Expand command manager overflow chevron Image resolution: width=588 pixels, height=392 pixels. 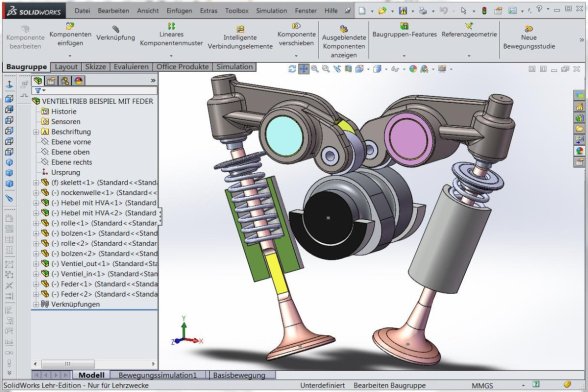coord(582,39)
